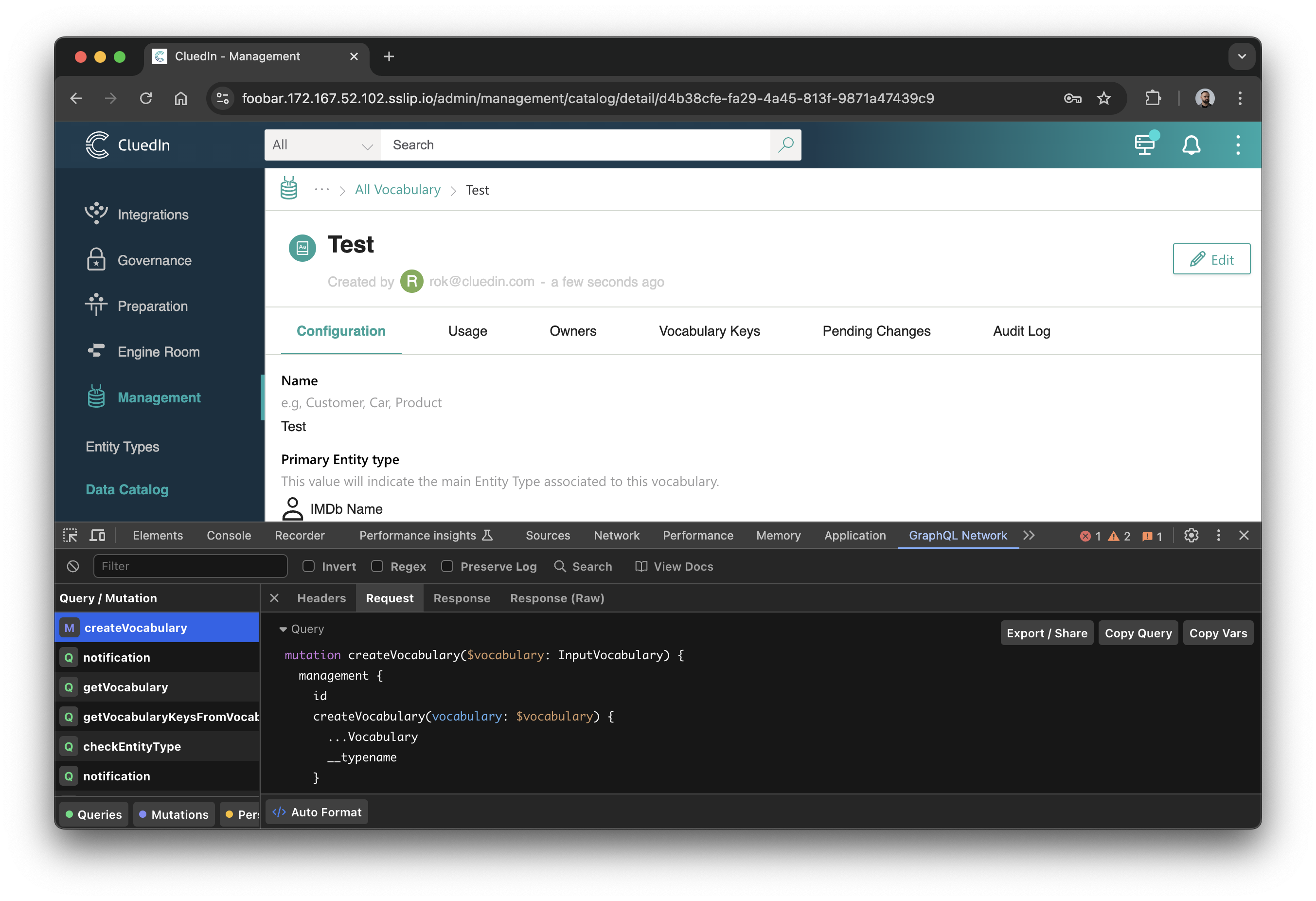Click the Data Catalog icon in sidebar
Image resolution: width=1316 pixels, height=901 pixels.
coord(126,489)
